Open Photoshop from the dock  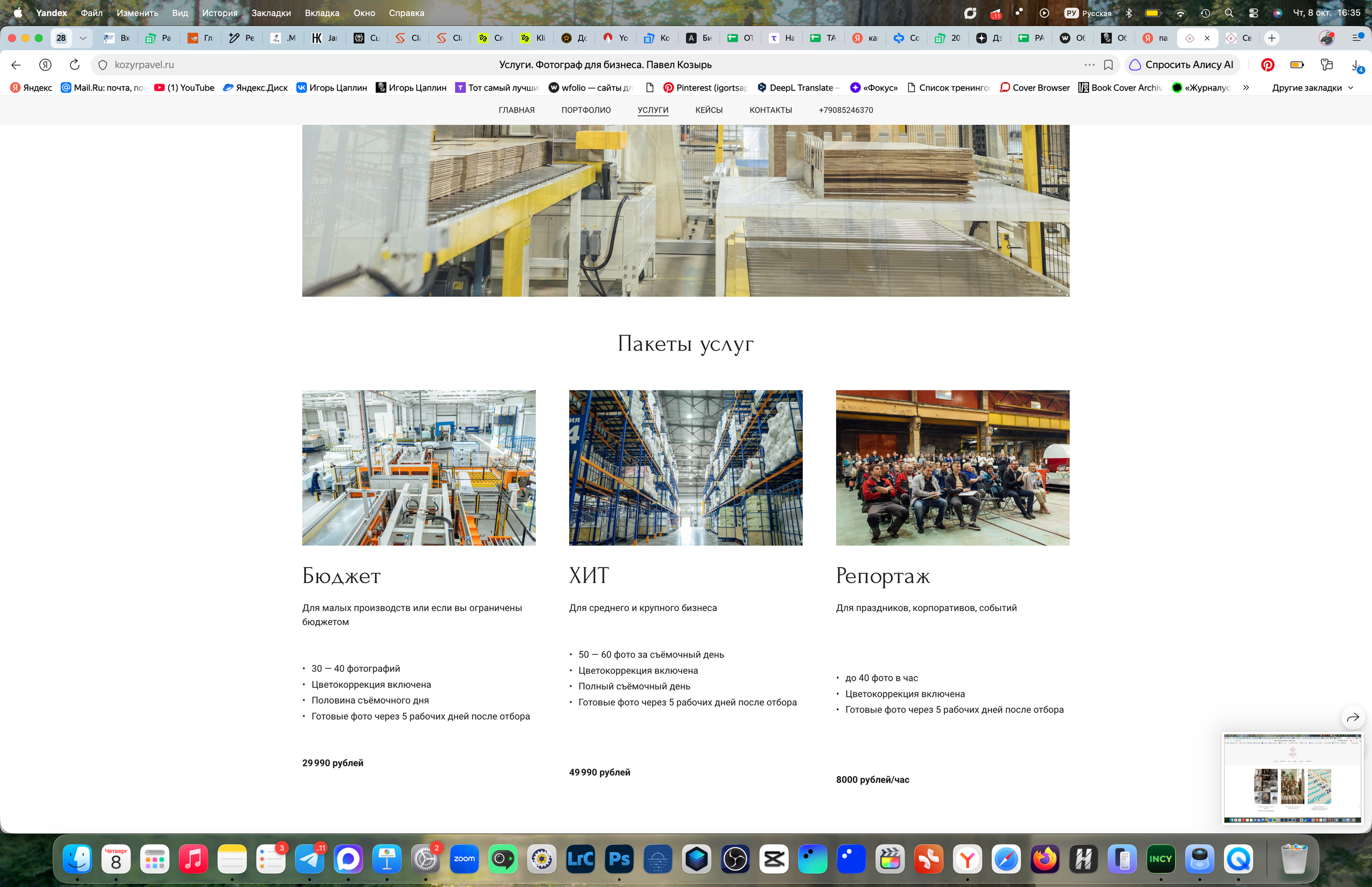coord(618,859)
